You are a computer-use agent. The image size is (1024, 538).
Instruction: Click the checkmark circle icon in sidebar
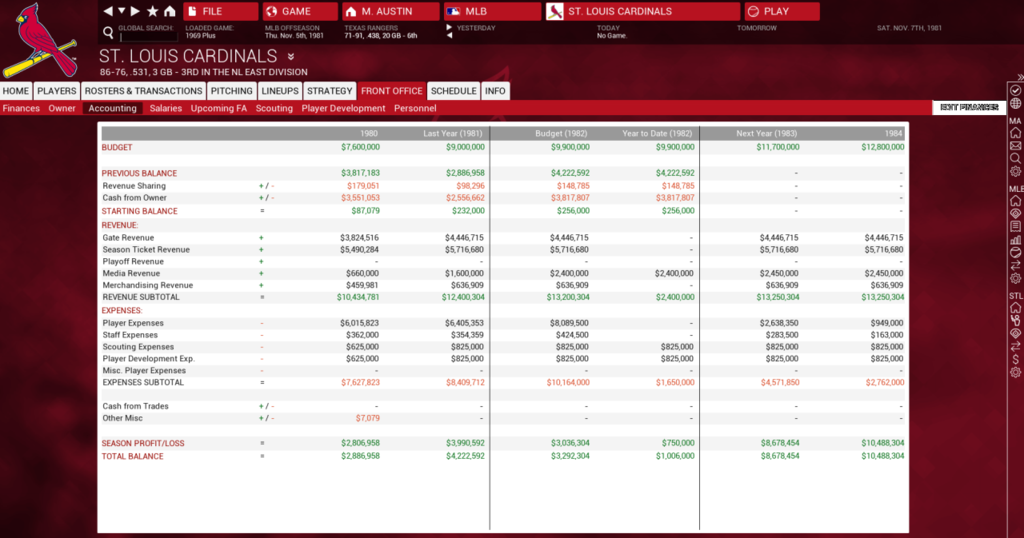[x=1015, y=89]
